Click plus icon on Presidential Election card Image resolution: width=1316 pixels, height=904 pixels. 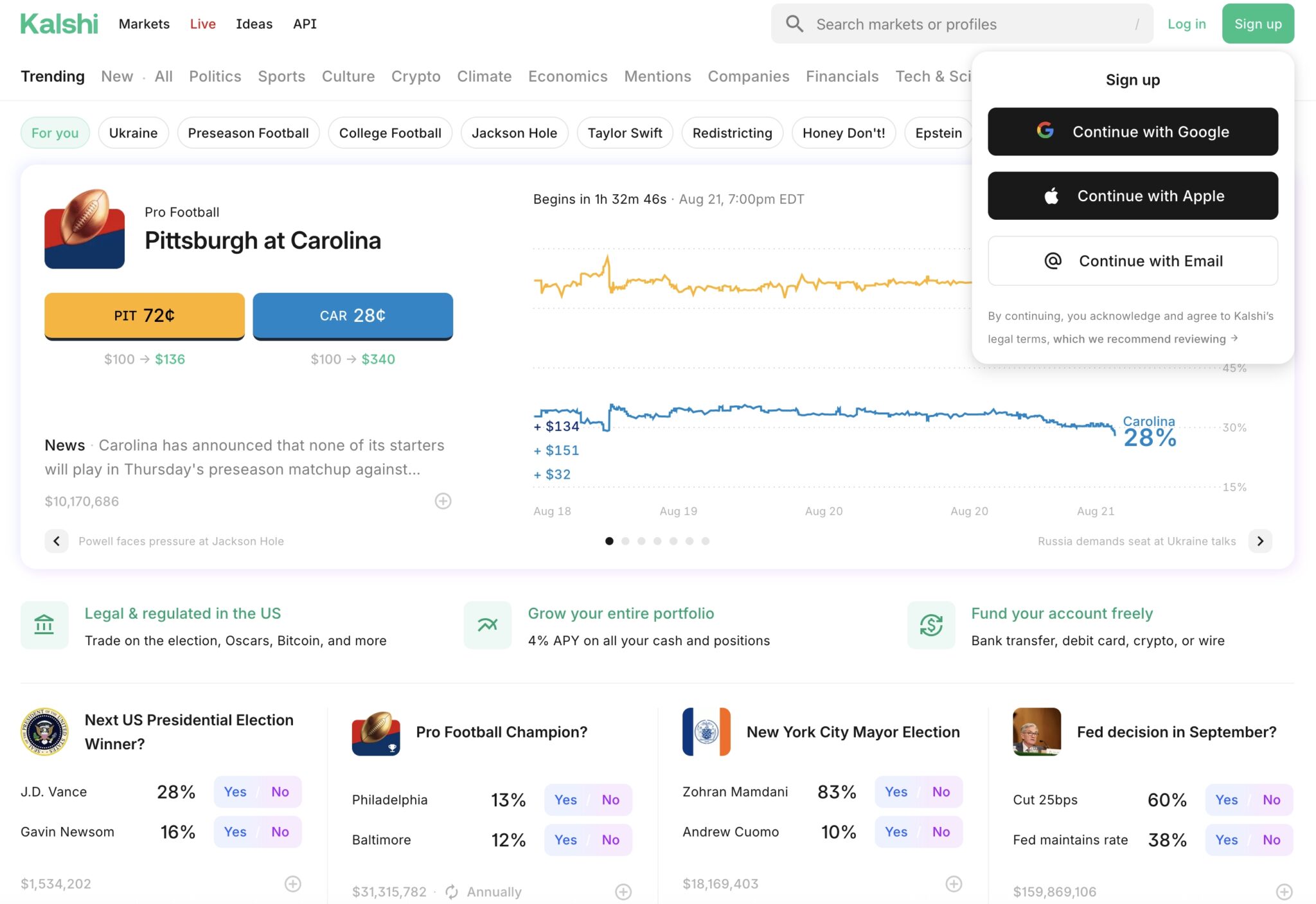[292, 884]
